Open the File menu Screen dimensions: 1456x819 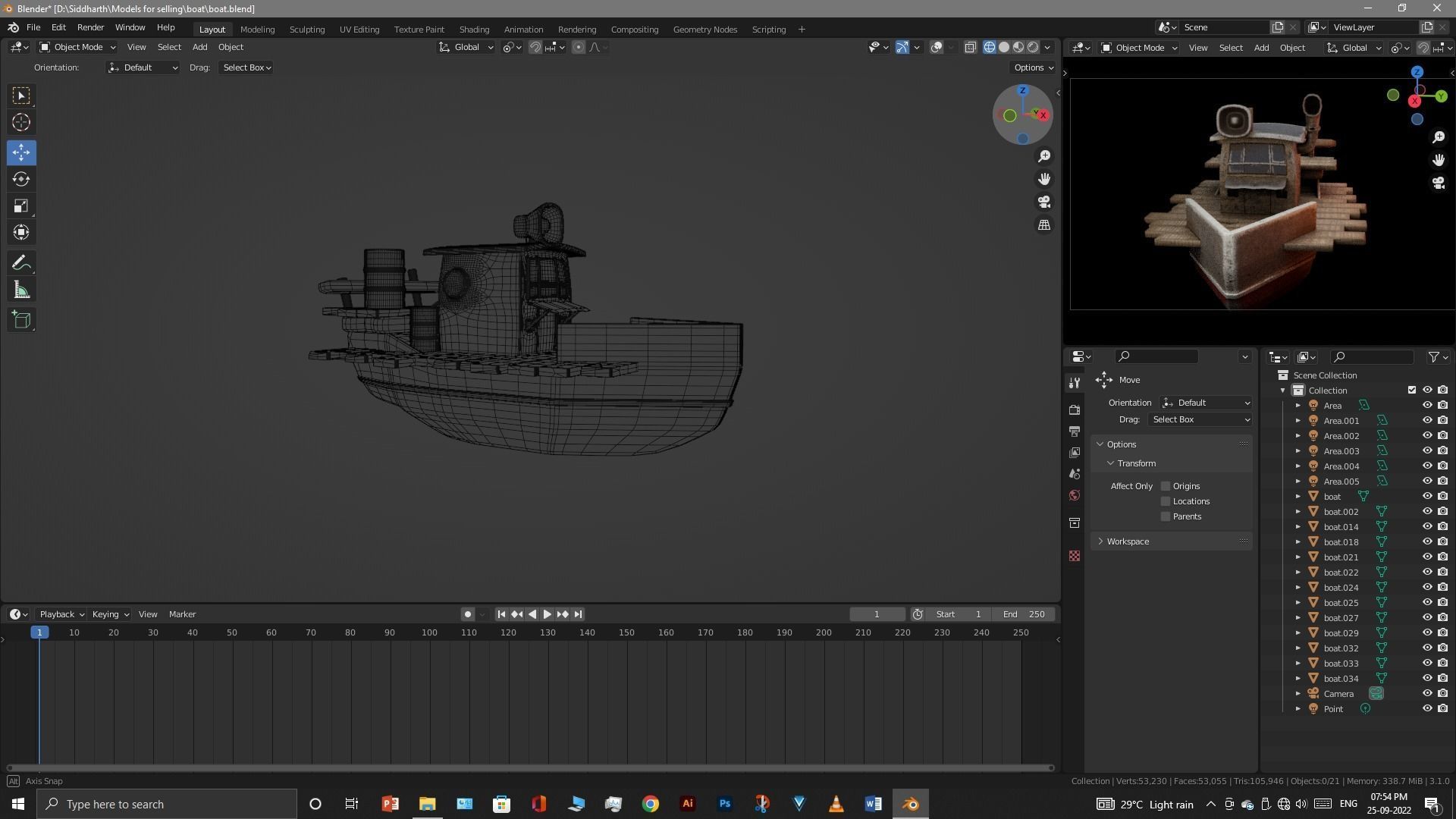tap(33, 27)
